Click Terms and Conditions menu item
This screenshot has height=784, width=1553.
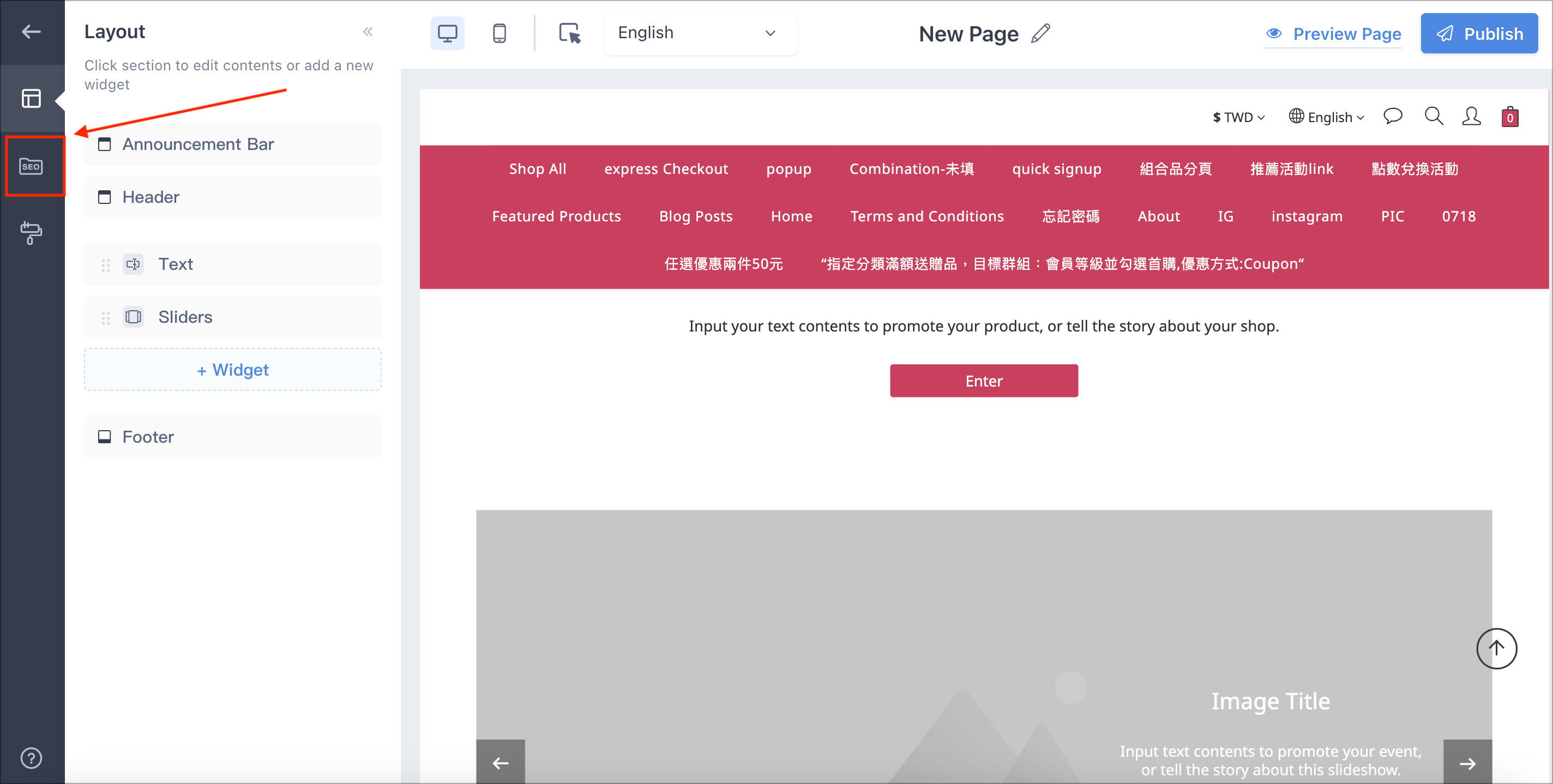pos(927,216)
